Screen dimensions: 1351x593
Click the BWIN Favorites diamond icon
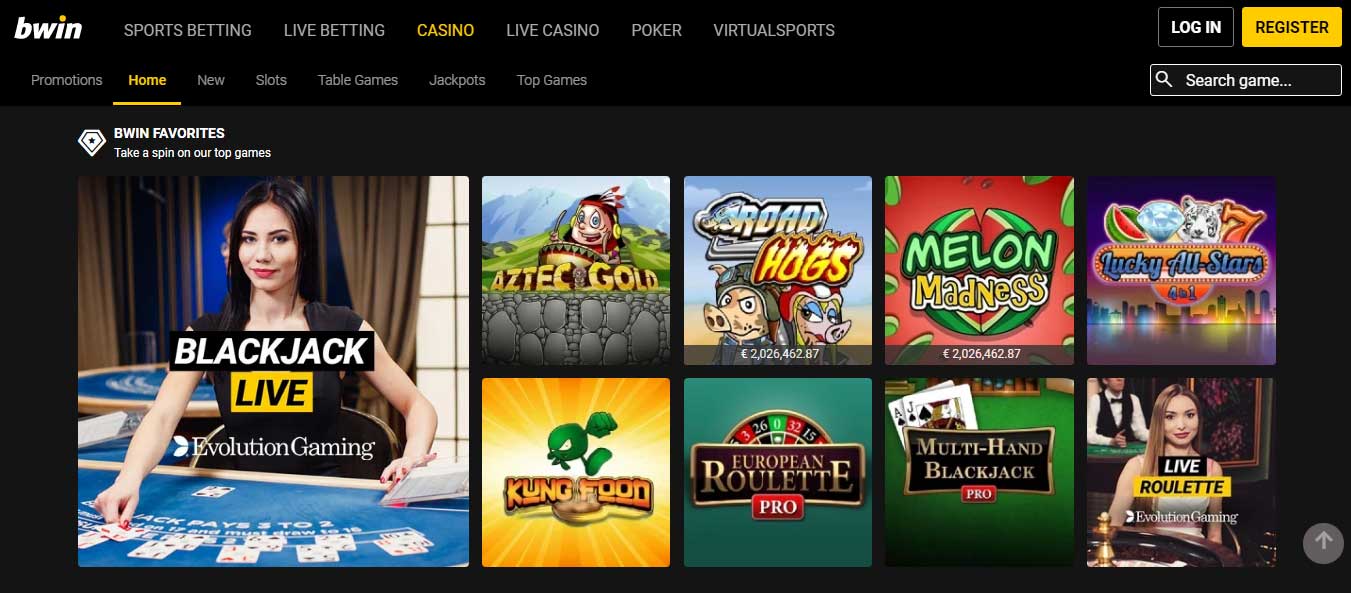[x=92, y=142]
